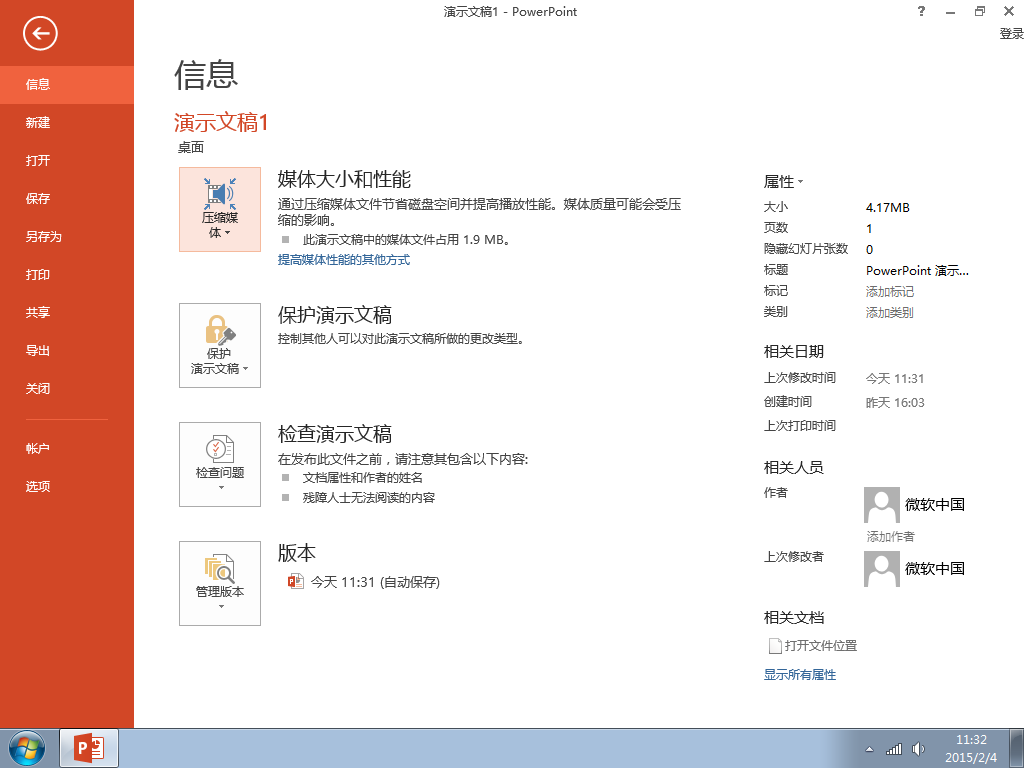Screen dimensions: 1024x768
Task: Open the 压缩媒体 compress media button
Action: click(x=220, y=210)
